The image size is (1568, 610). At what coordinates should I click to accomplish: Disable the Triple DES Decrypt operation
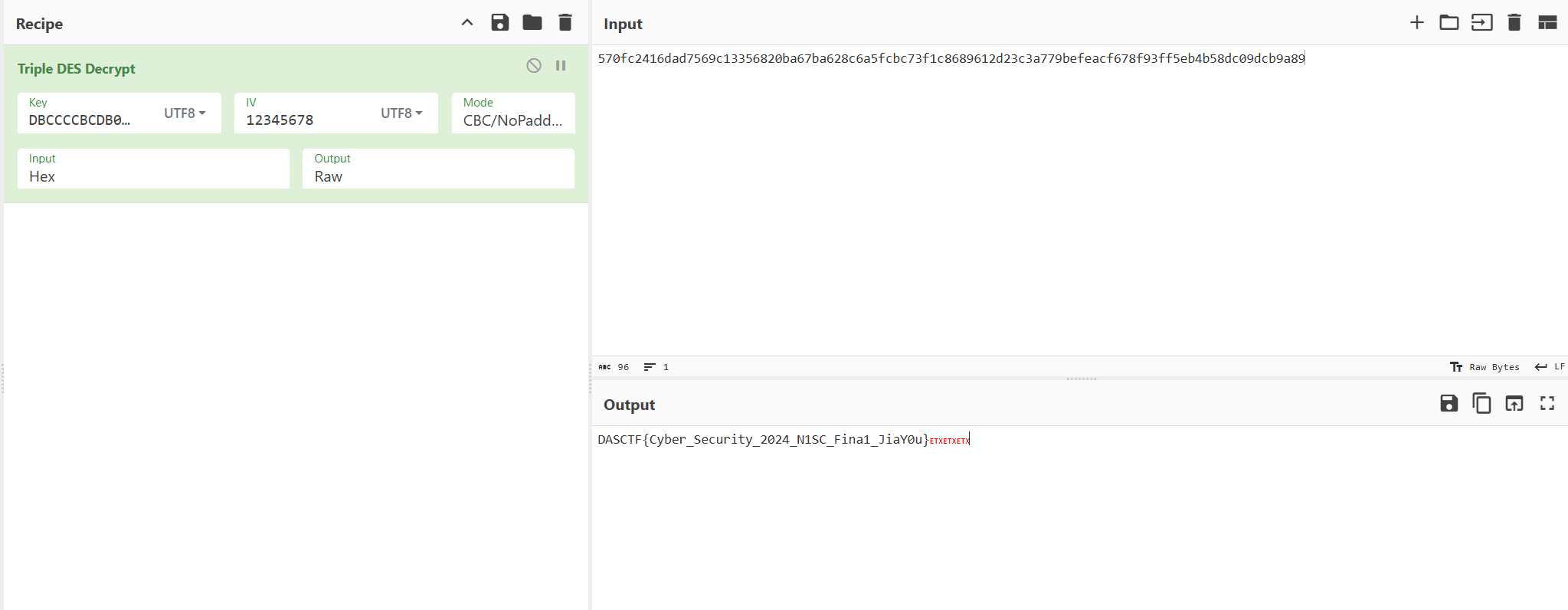pos(534,66)
